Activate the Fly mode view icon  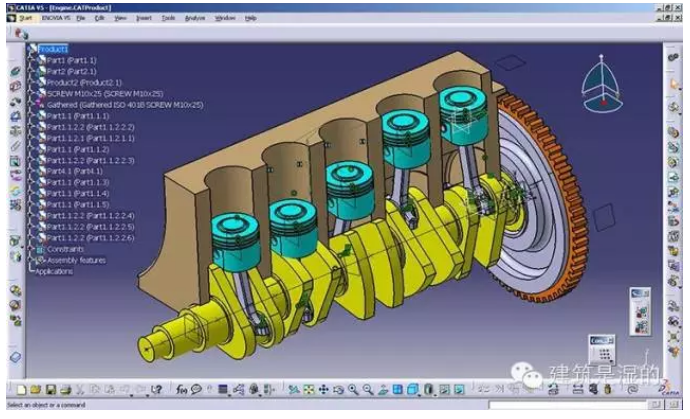tap(294, 390)
